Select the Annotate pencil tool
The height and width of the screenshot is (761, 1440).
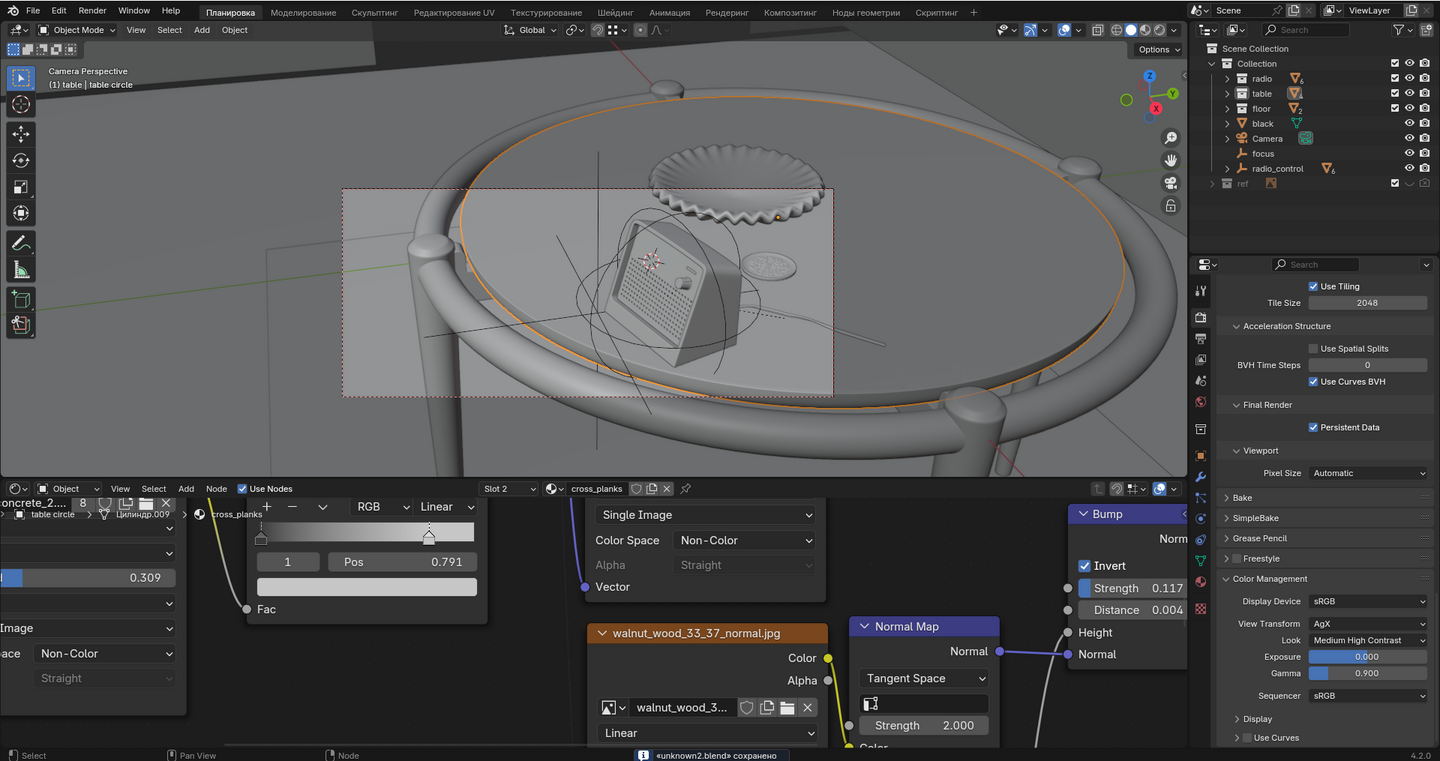[x=20, y=243]
